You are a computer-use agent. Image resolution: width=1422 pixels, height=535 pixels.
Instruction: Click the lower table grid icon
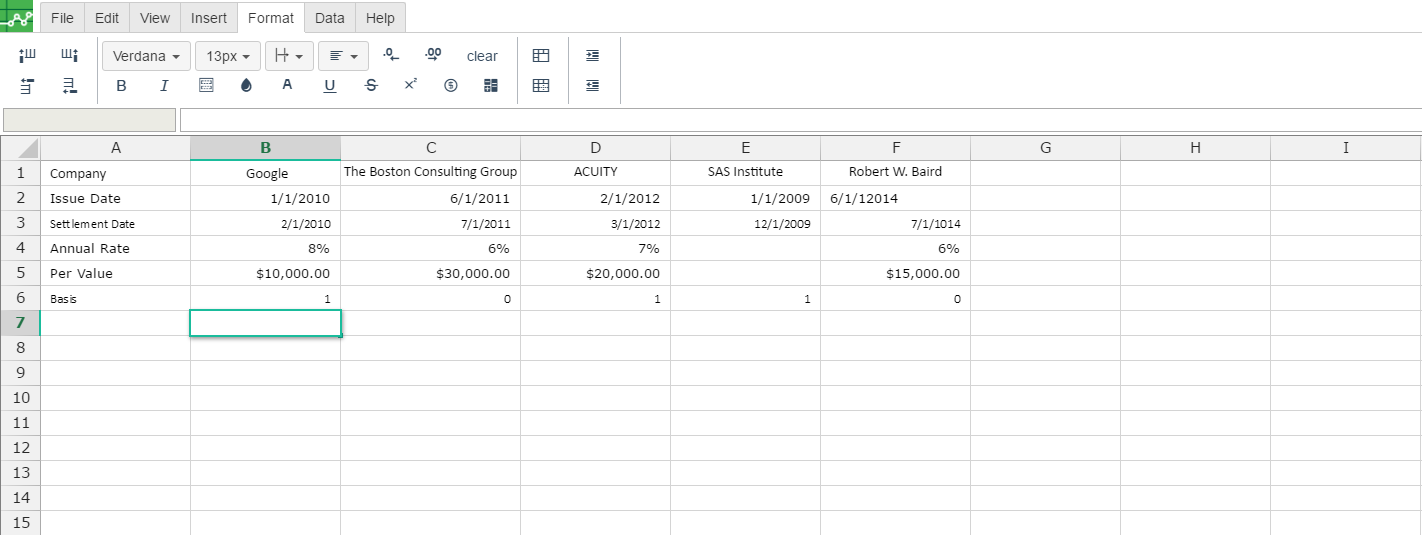point(541,86)
